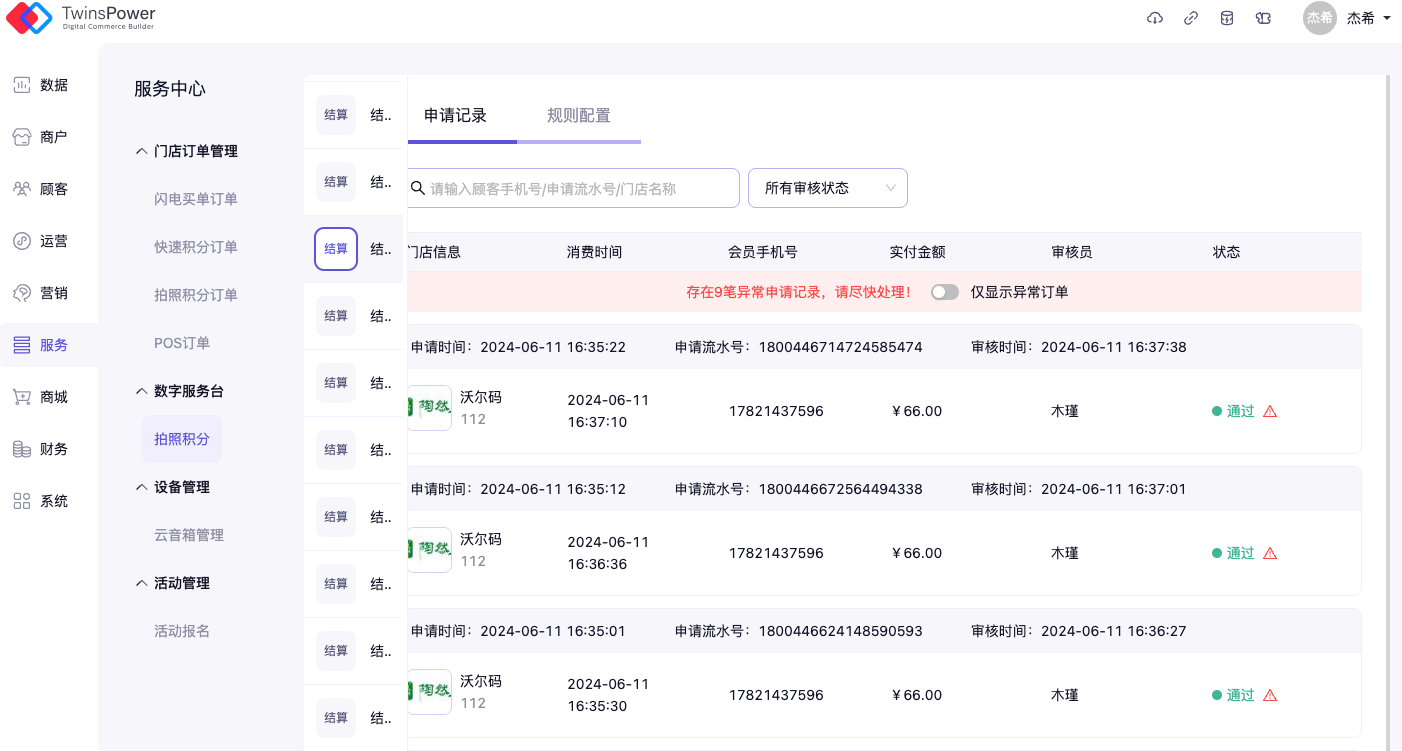This screenshot has height=751, width=1402.
Task: Click the red warning icon on first record
Action: click(1270, 411)
